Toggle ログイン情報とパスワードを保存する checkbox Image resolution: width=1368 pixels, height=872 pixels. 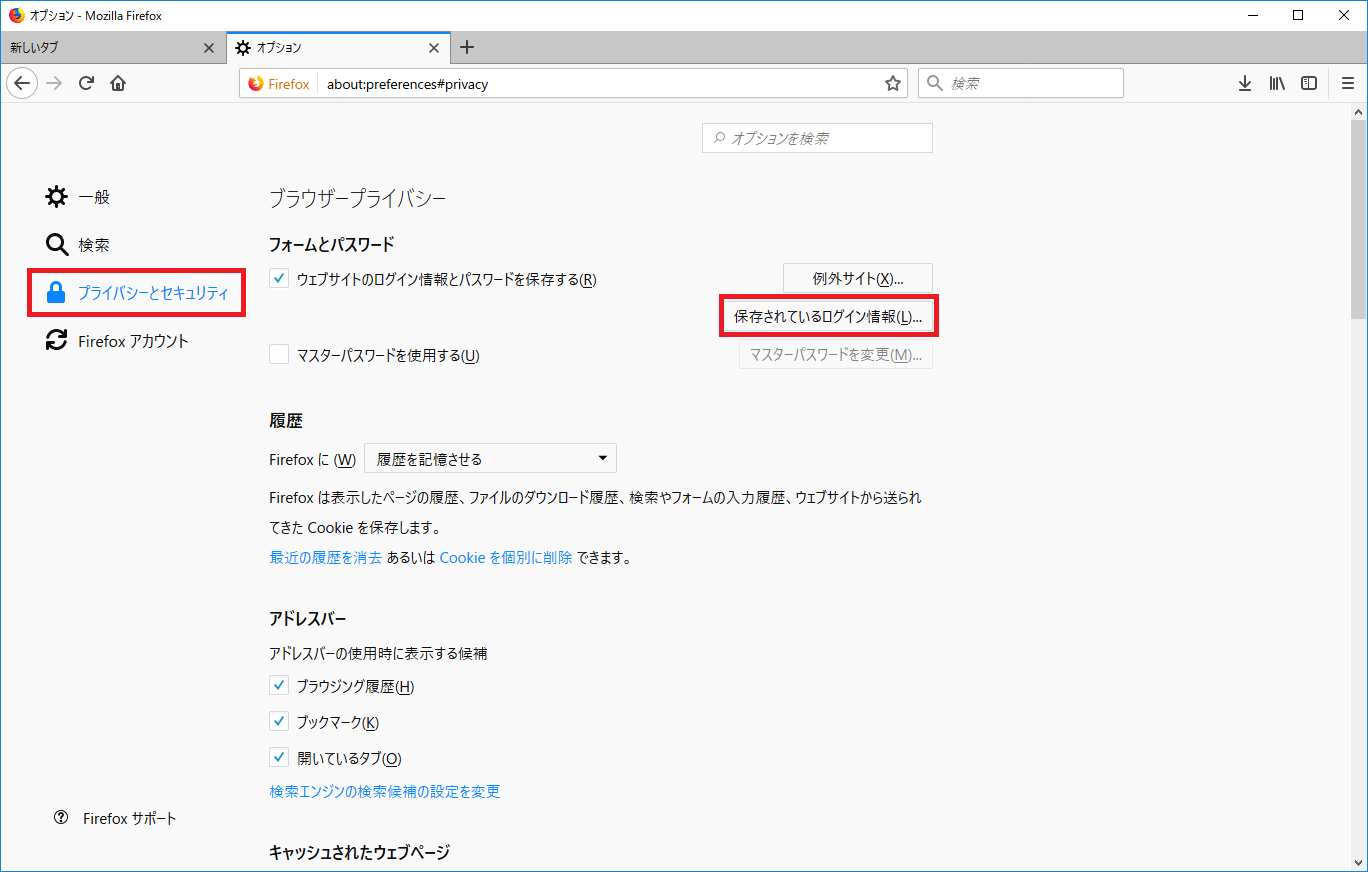(x=279, y=279)
